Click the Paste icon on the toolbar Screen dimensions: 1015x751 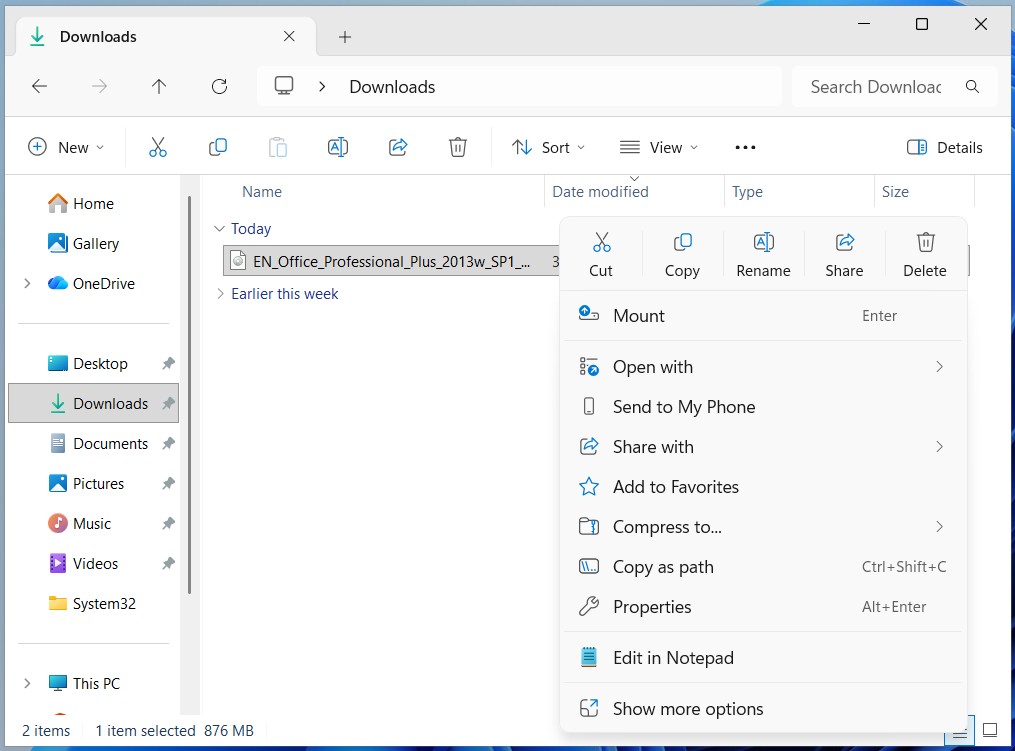pyautogui.click(x=277, y=147)
